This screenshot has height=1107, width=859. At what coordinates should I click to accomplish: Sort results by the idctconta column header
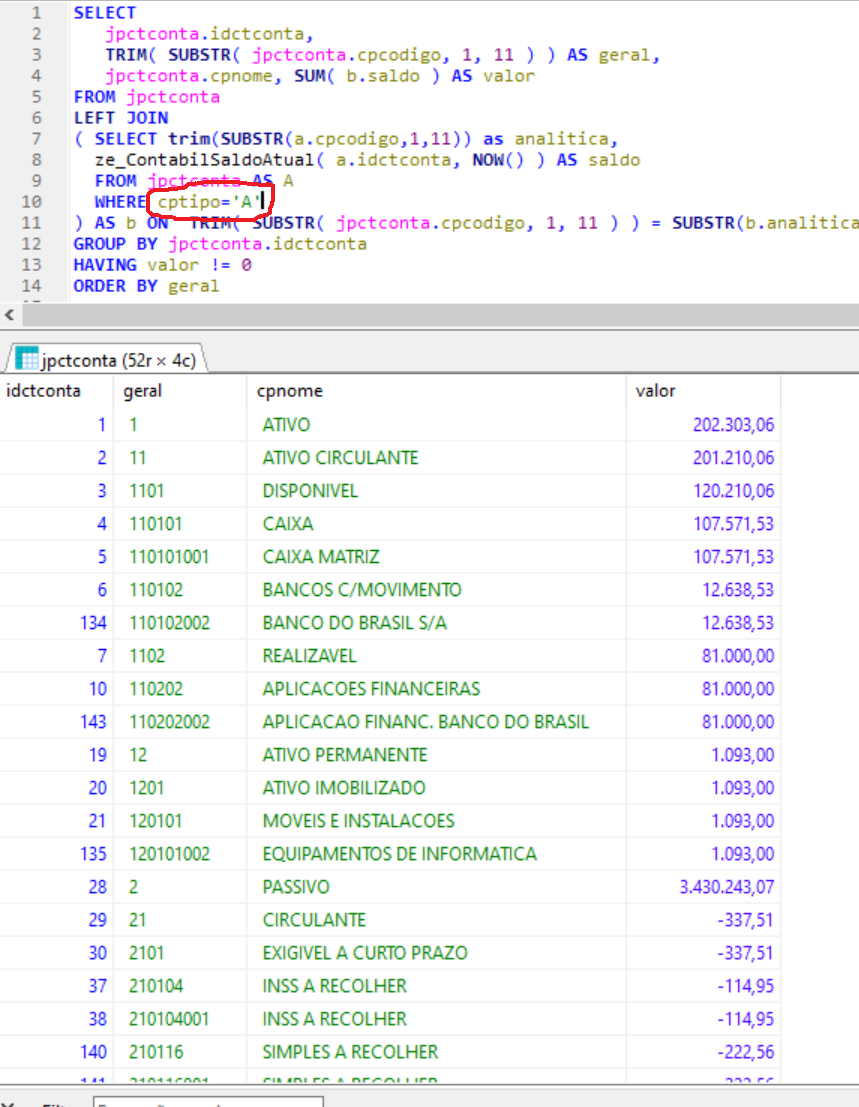coord(44,391)
